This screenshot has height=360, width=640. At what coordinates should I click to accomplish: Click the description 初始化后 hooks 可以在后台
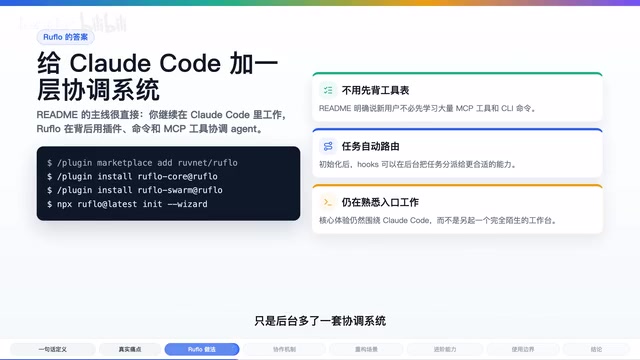point(418,164)
